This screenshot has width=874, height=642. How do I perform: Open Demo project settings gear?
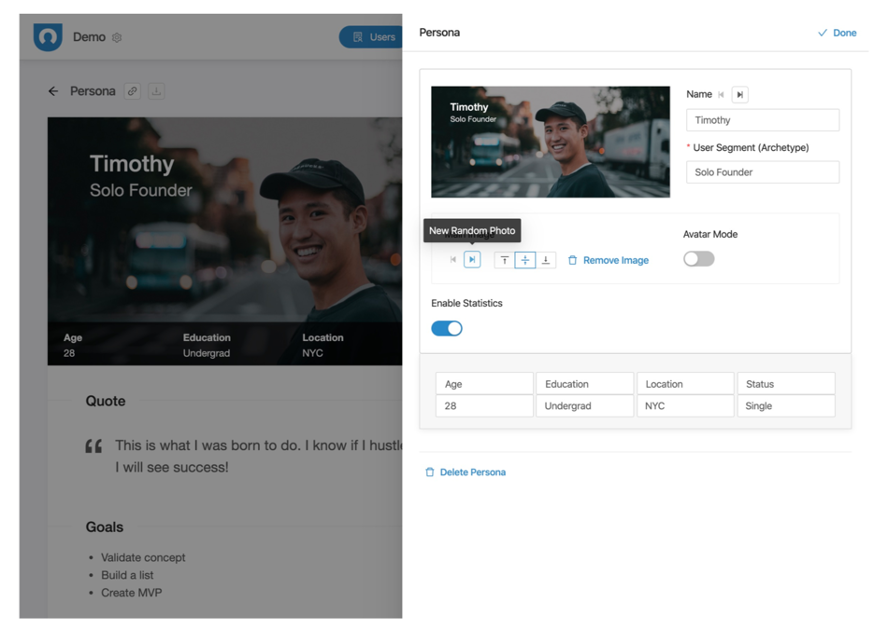tap(117, 38)
